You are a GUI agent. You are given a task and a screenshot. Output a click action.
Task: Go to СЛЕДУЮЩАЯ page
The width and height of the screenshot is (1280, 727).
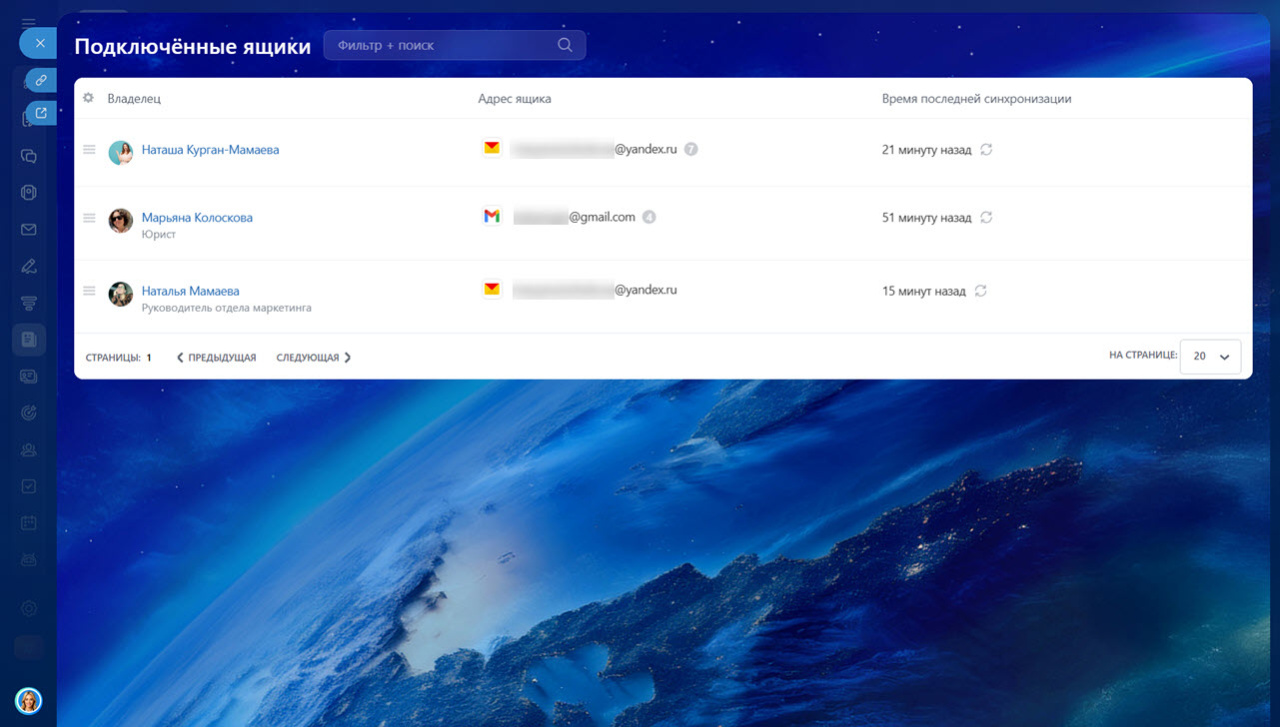pos(313,358)
